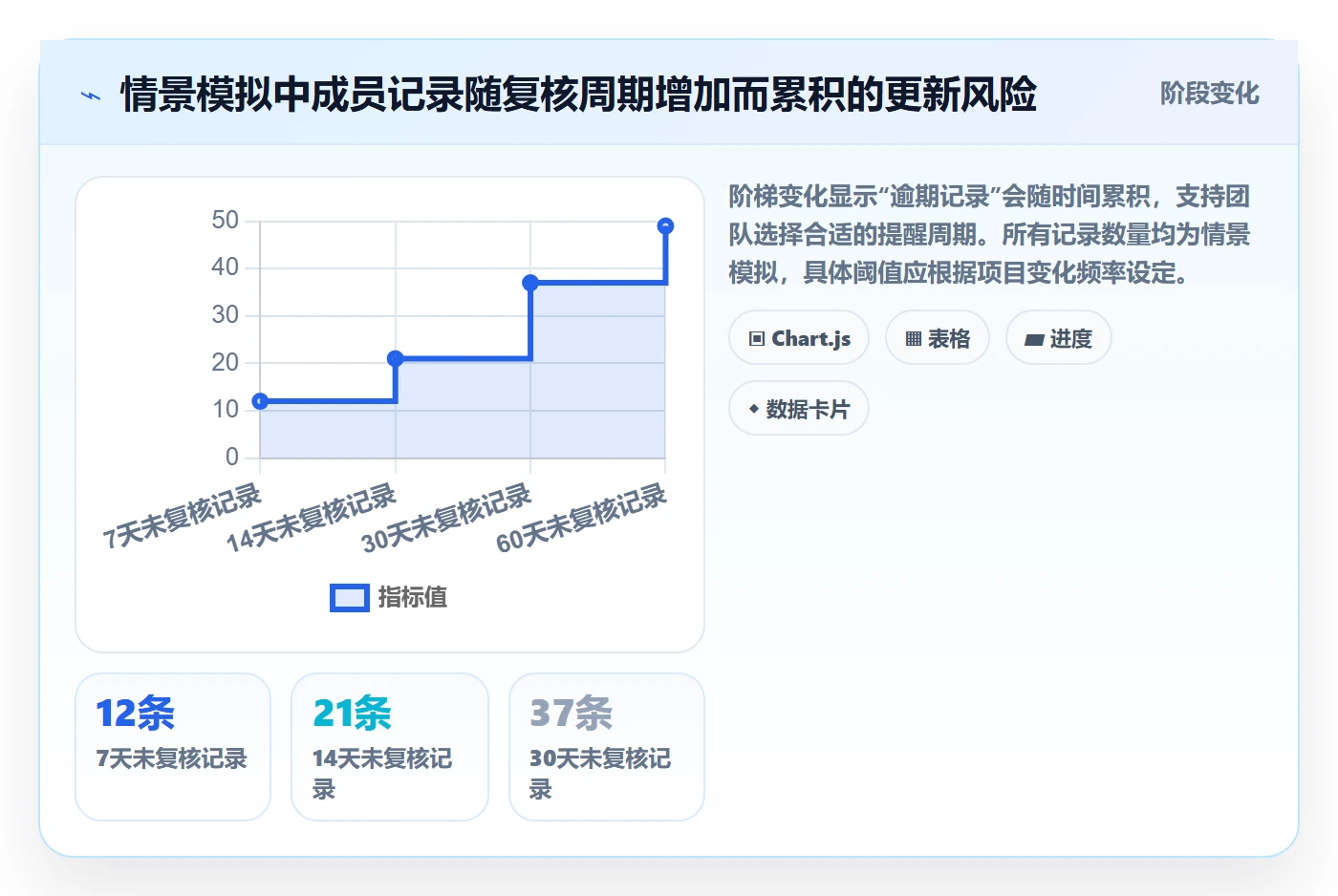Click the diamond icon in the 数据卡片 tag
This screenshot has width=1338, height=896.
click(754, 409)
